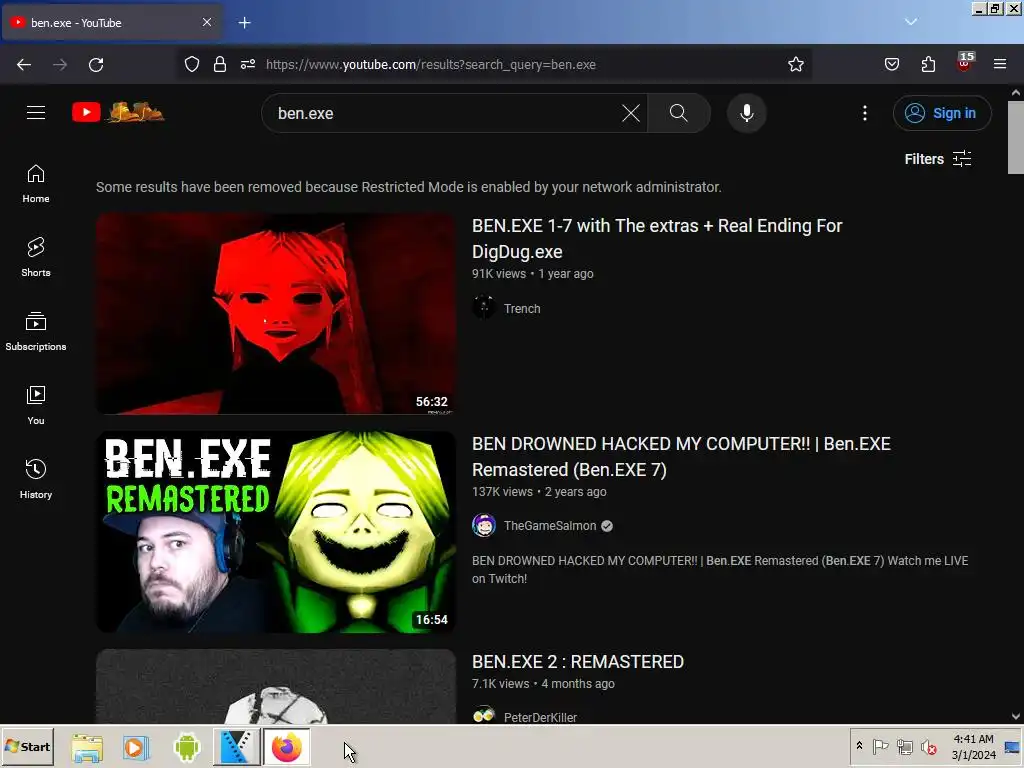Open the BEN.EXE 2 : REMASTERED thumbnail
This screenshot has height=768, width=1024.
pyautogui.click(x=276, y=686)
